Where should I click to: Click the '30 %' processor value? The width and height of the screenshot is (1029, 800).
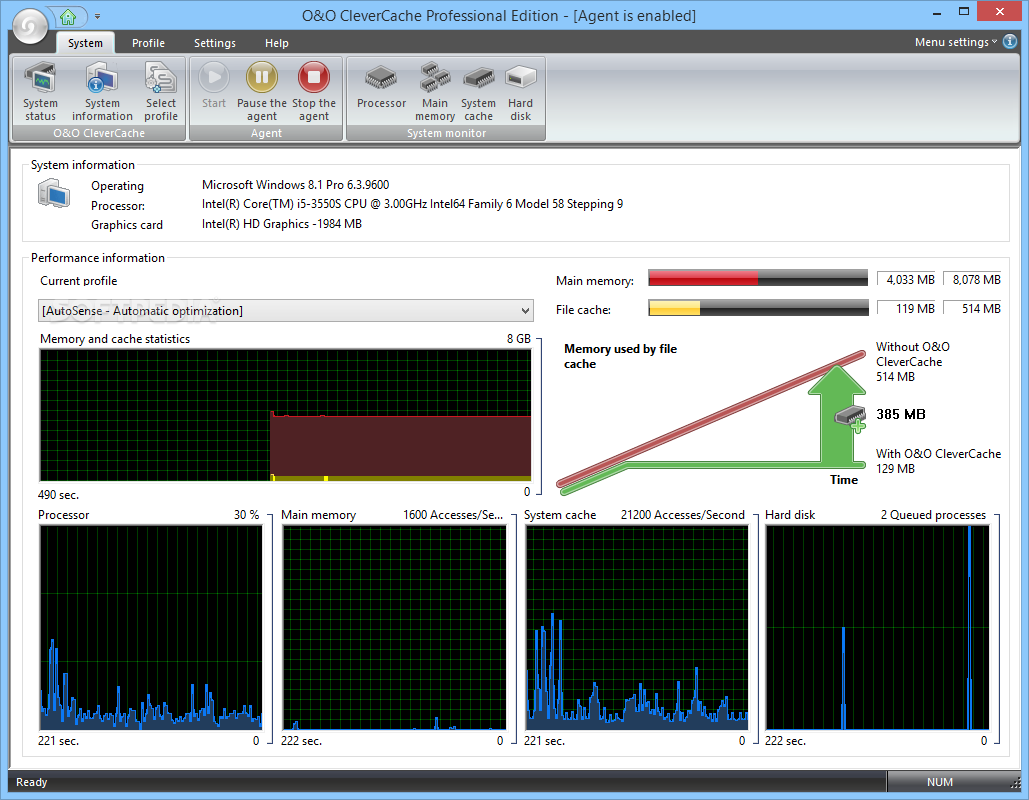tap(246, 515)
